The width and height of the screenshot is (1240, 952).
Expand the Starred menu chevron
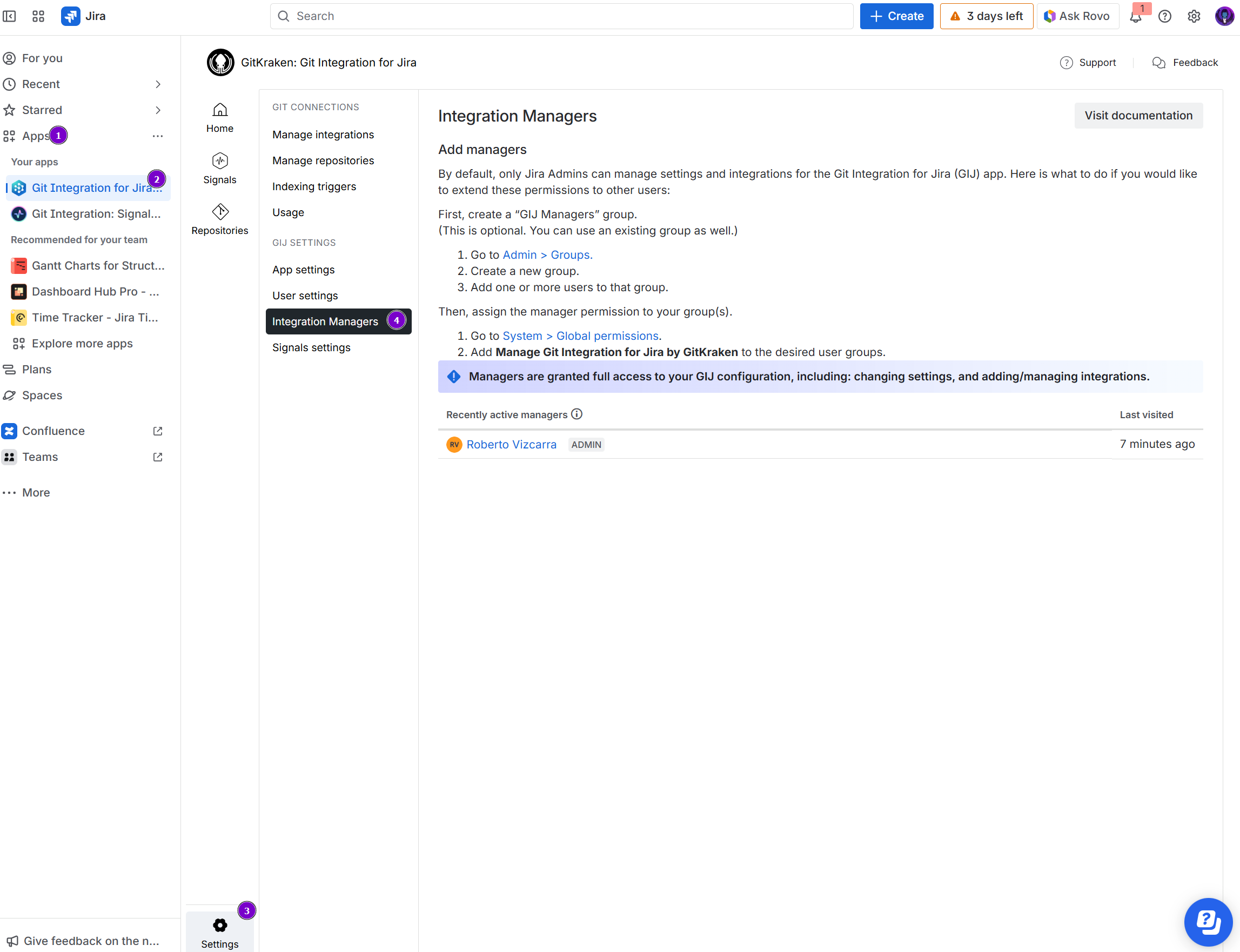coord(158,110)
